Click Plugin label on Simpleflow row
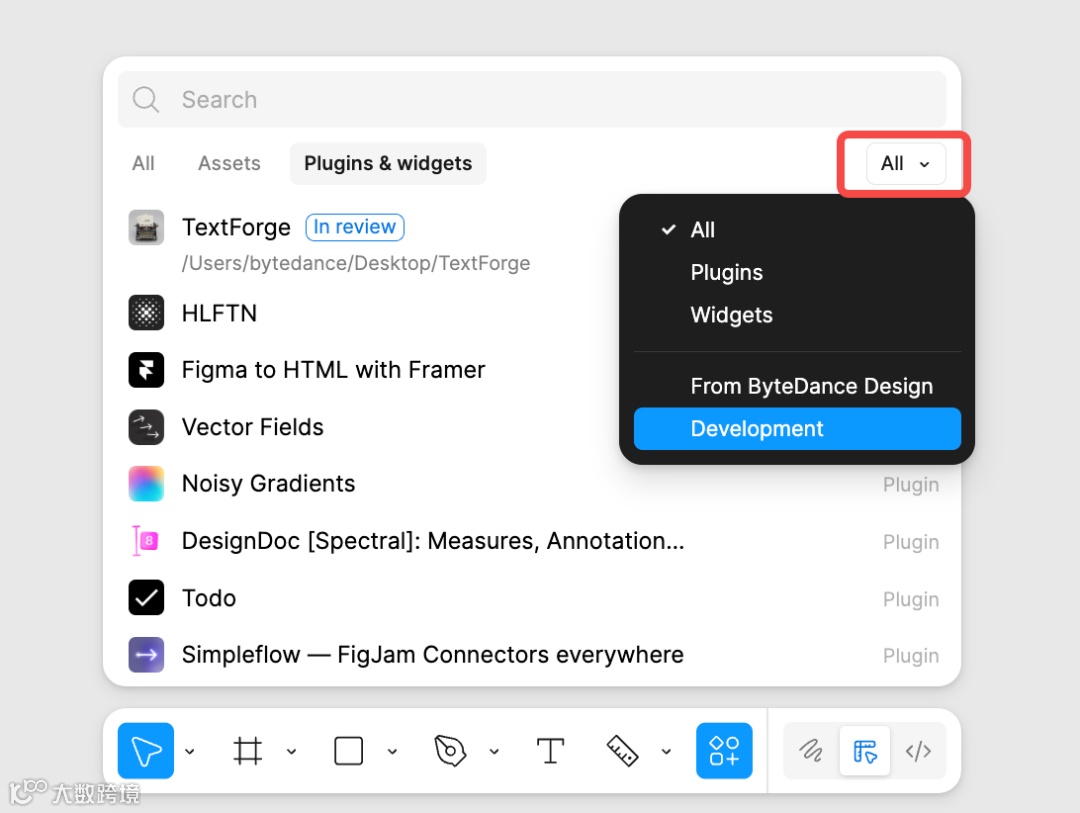1080x813 pixels. point(911,656)
